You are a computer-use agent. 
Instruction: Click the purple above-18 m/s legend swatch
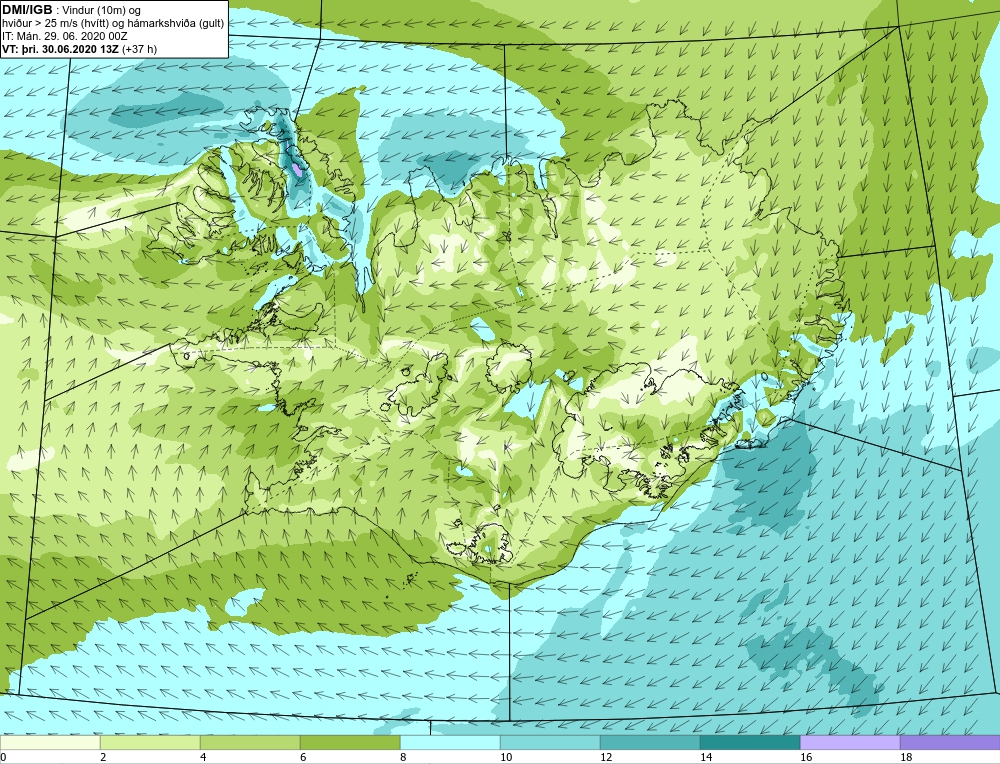click(950, 742)
